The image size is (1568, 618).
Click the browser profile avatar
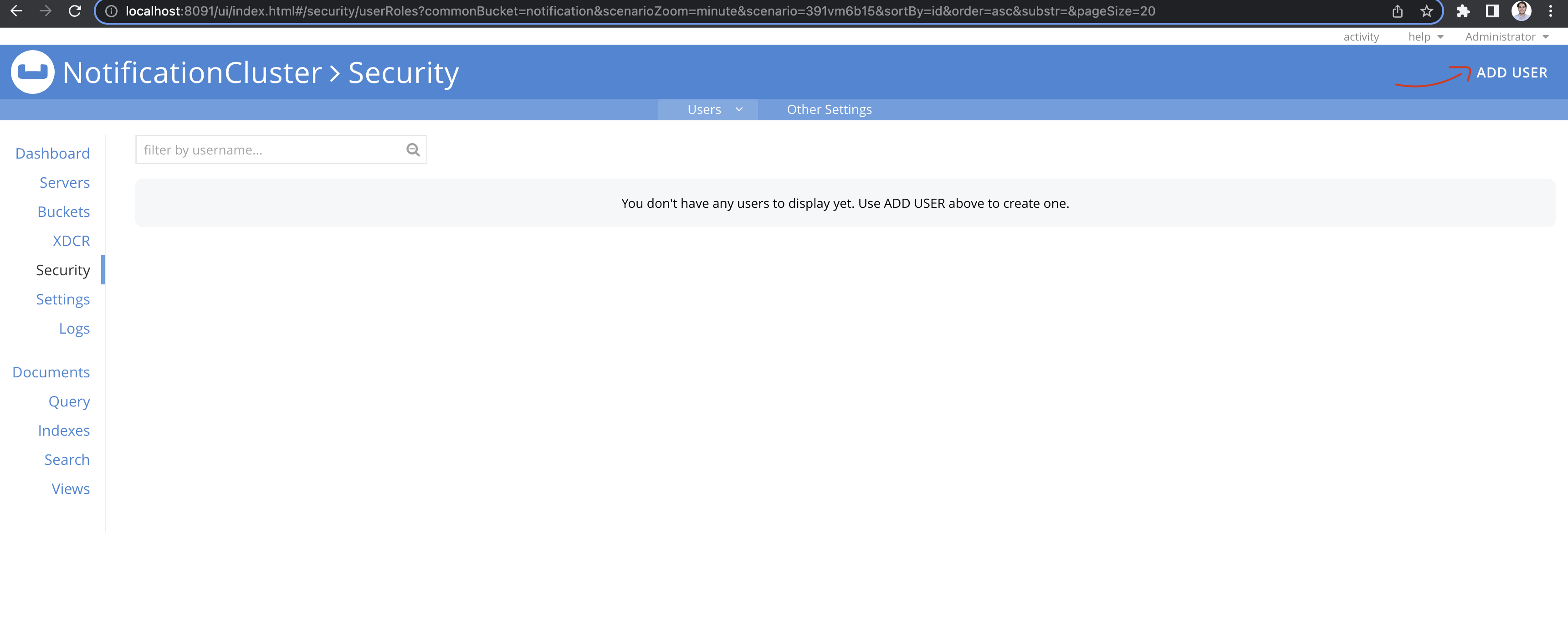click(1521, 11)
